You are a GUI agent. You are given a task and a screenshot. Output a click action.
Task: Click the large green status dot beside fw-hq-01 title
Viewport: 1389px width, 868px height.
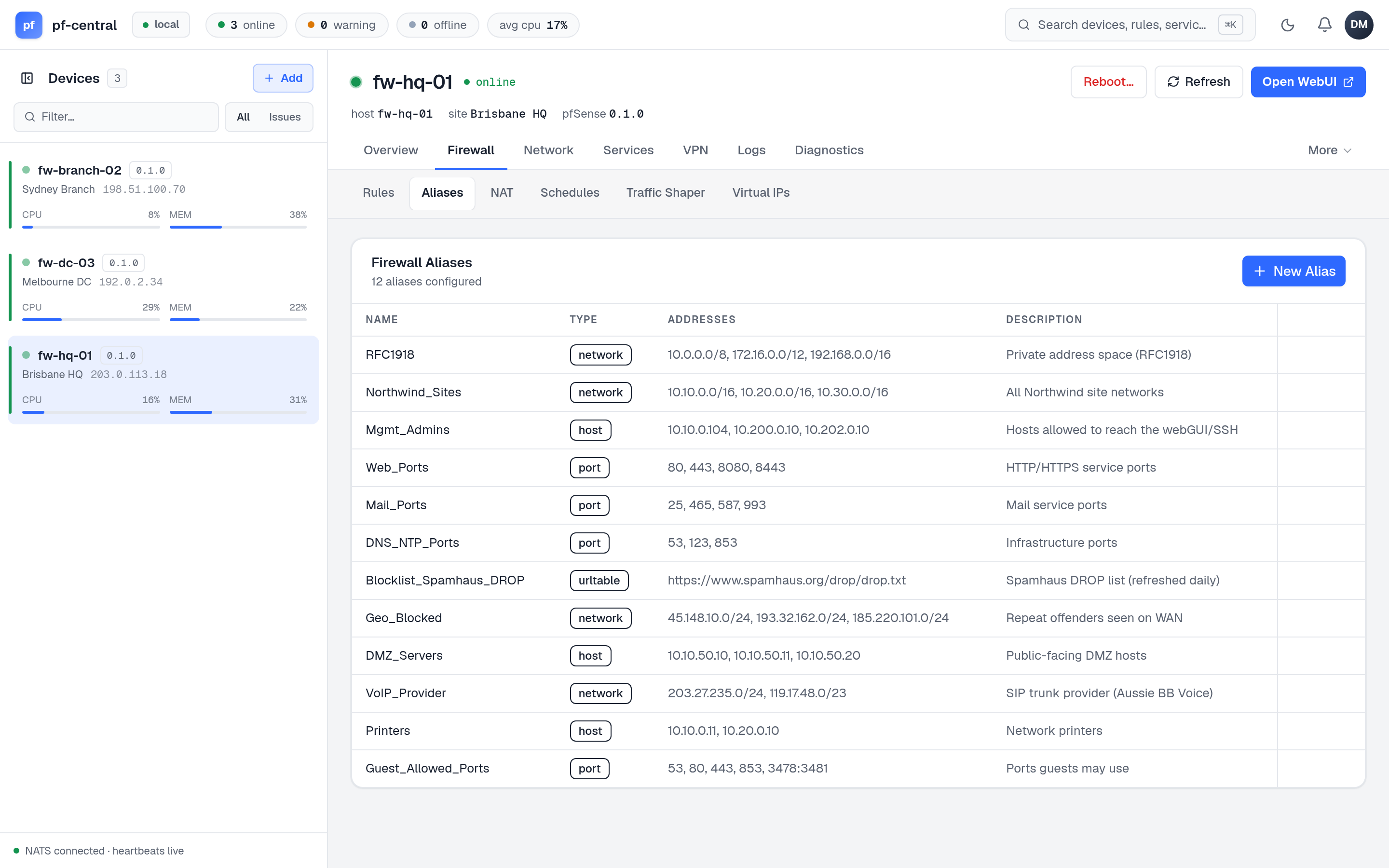356,81
